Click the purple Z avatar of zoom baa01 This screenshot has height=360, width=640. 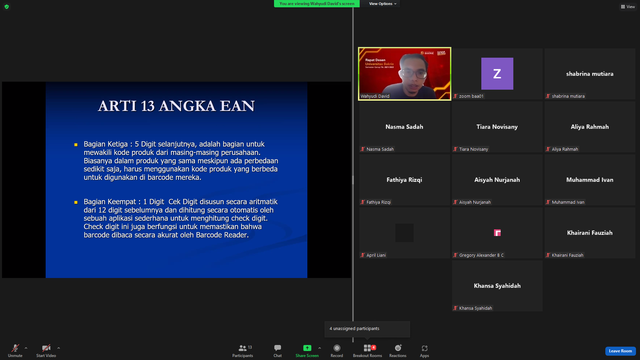click(x=497, y=73)
